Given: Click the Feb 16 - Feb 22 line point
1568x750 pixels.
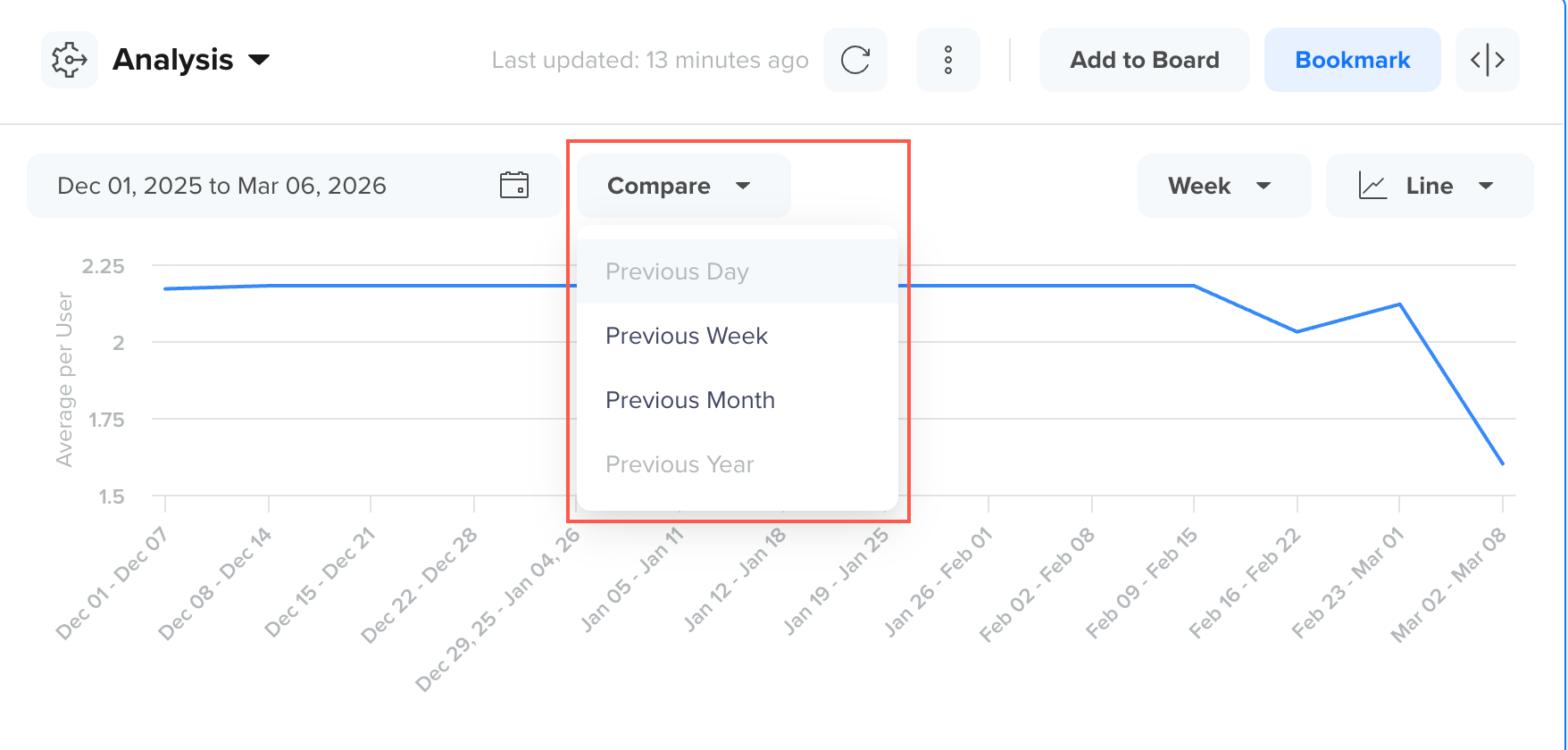Looking at the screenshot, I should coord(1297,331).
